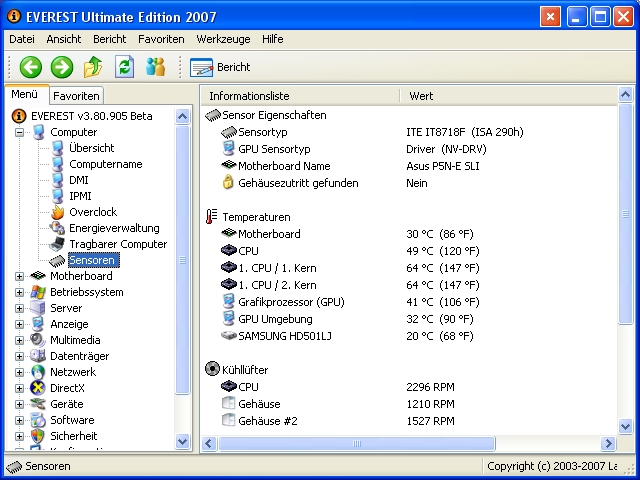Click the Temperaturen thermometer icon
The height and width of the screenshot is (480, 640).
211,217
